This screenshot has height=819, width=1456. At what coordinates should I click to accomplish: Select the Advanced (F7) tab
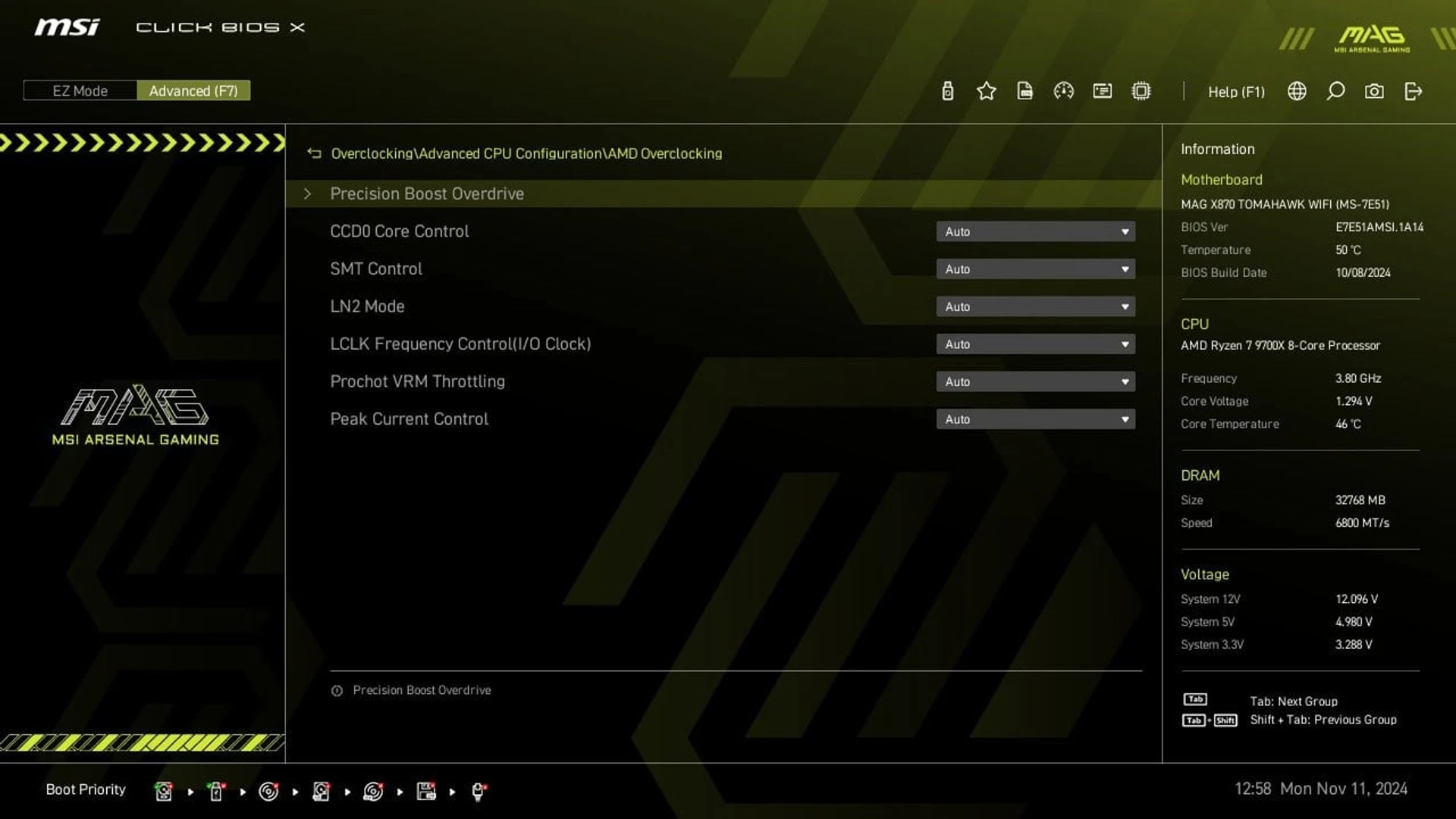tap(193, 91)
